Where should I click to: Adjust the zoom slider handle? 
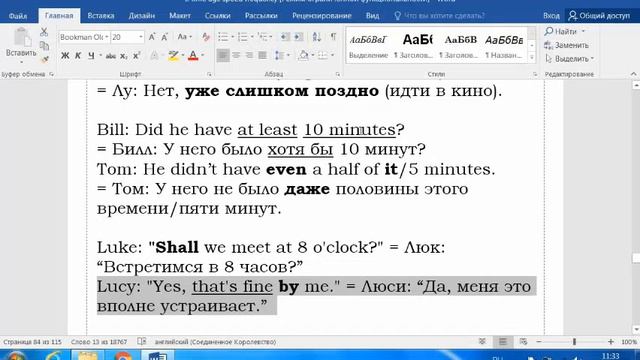click(574, 342)
